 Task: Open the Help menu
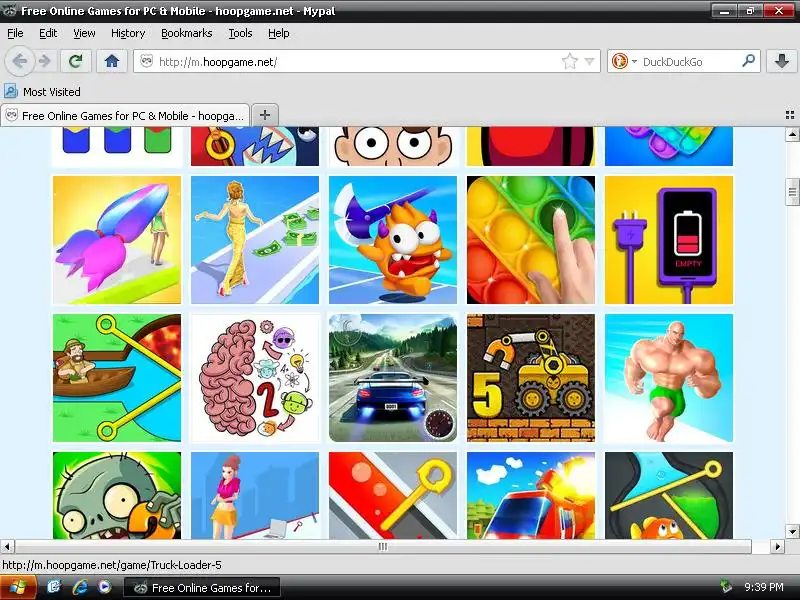[279, 33]
